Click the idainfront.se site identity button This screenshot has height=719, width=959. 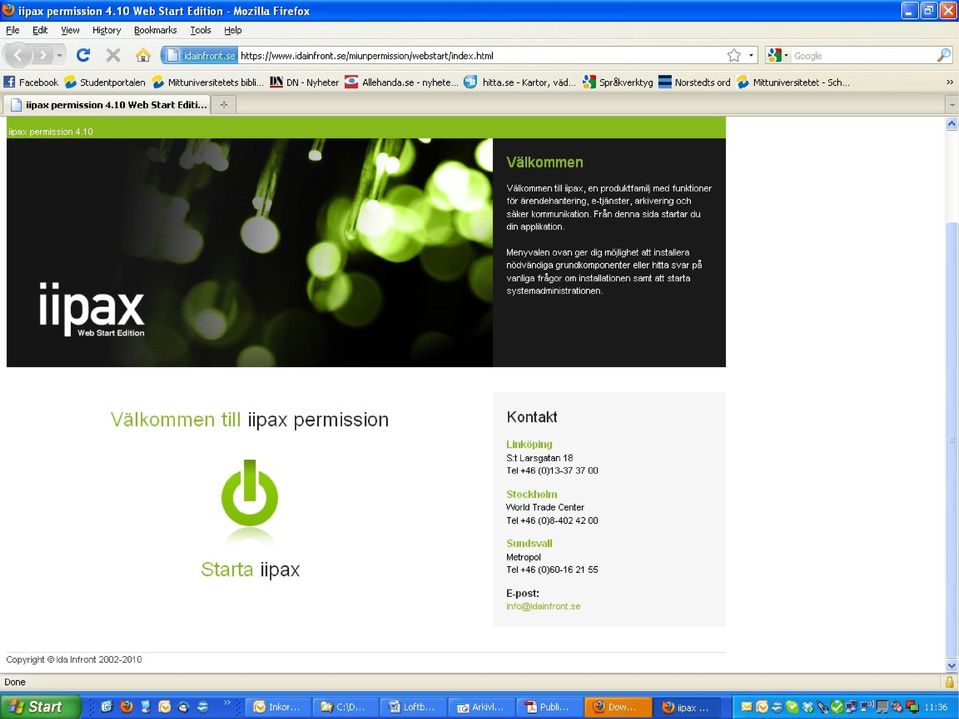point(199,56)
